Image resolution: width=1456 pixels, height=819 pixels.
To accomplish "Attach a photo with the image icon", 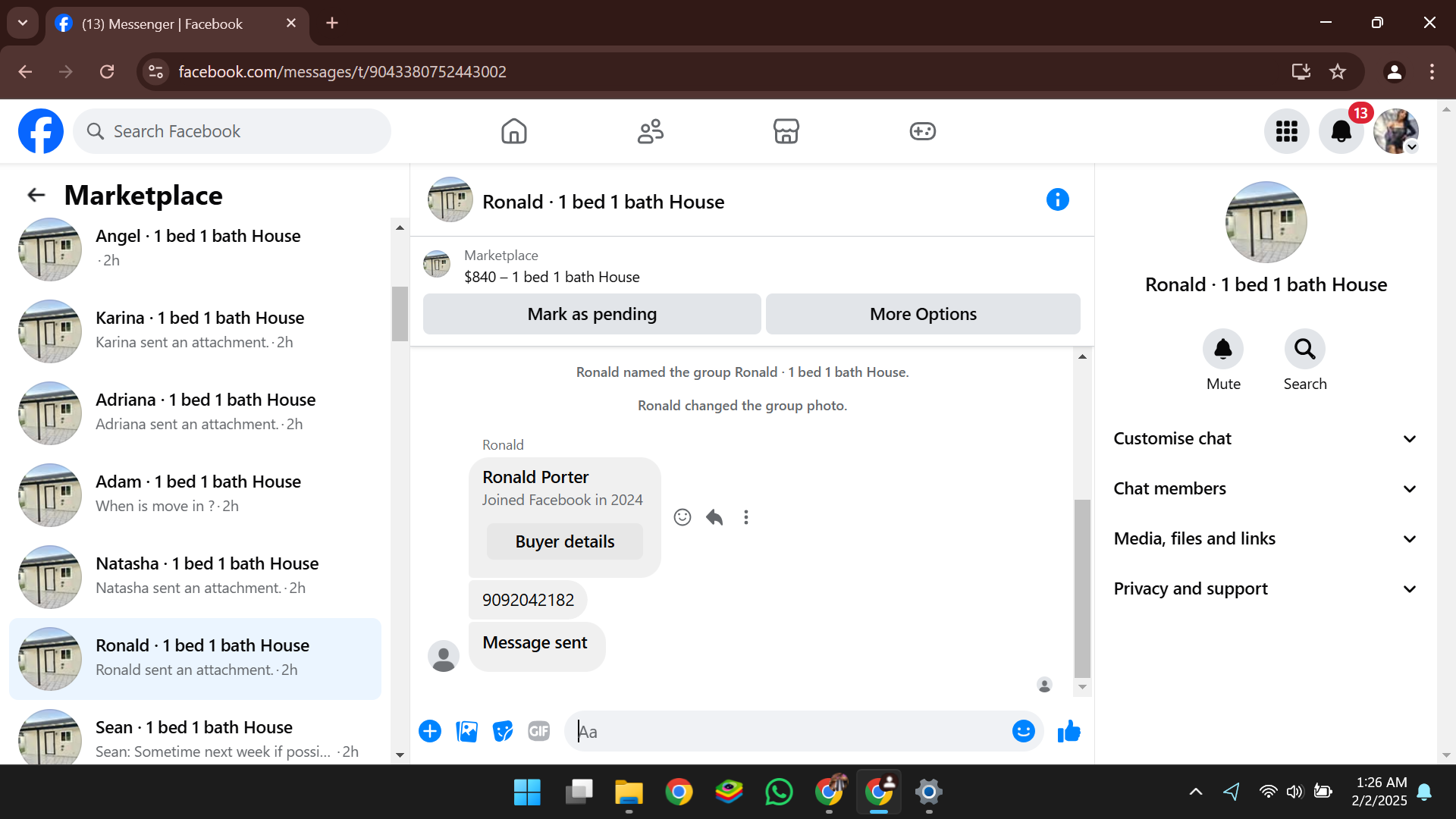I will [x=466, y=731].
